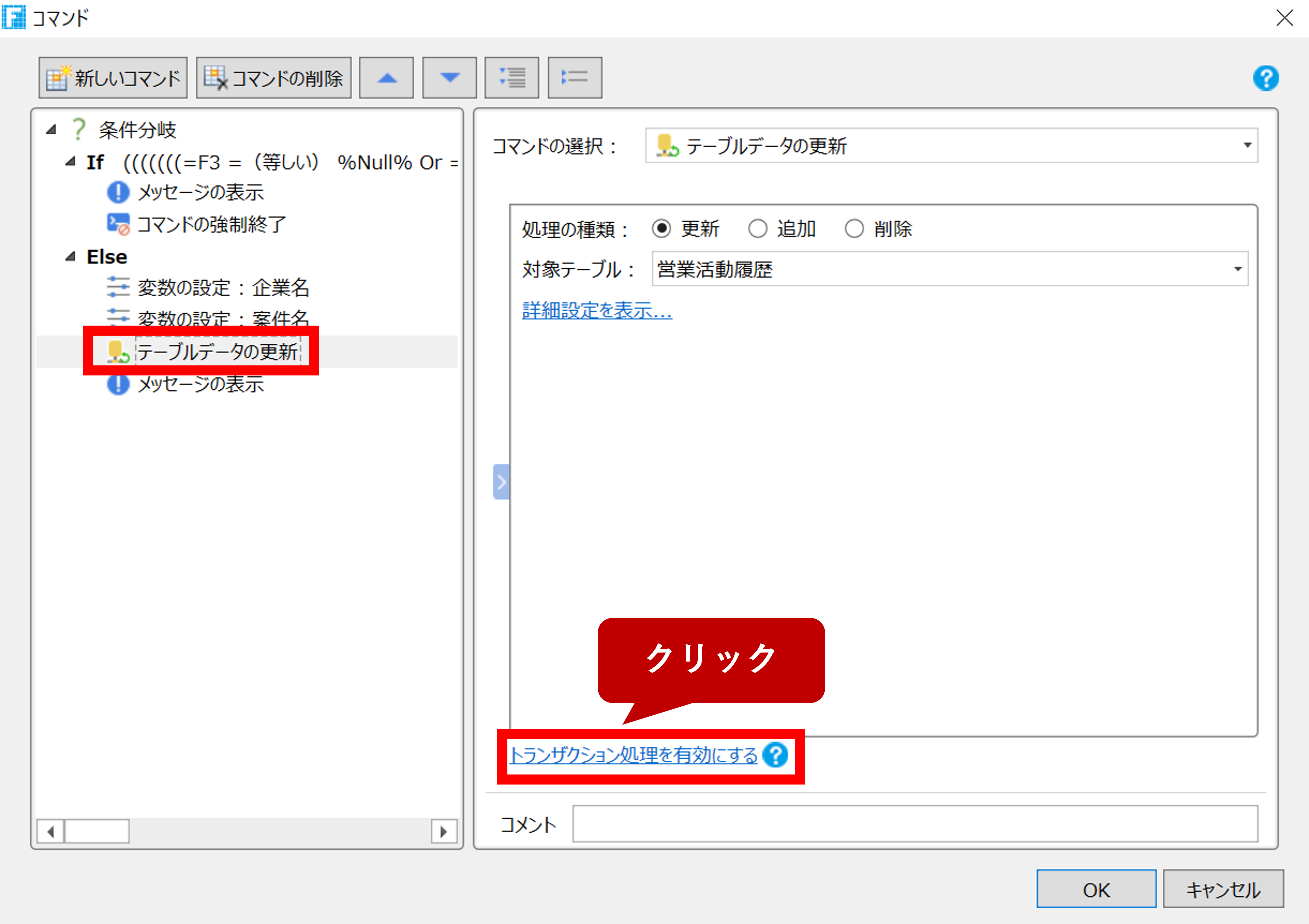
Task: Select the 追加 radio button
Action: (758, 228)
